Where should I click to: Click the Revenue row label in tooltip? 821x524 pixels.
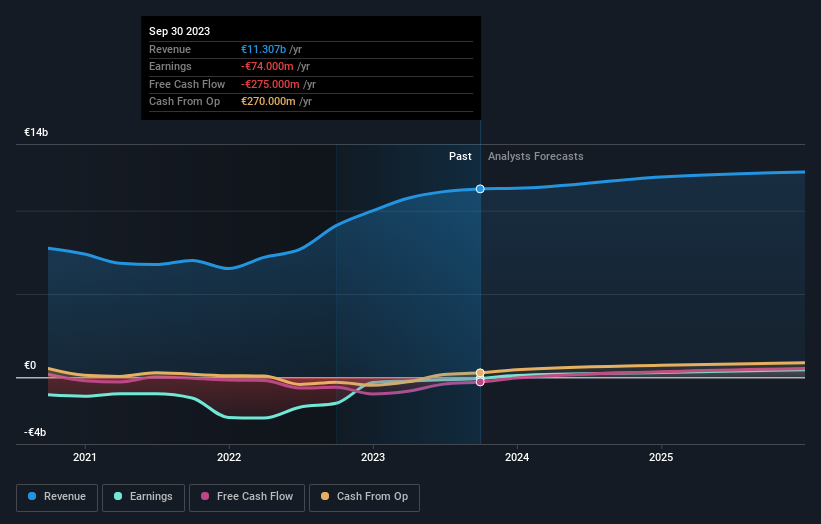[x=170, y=49]
